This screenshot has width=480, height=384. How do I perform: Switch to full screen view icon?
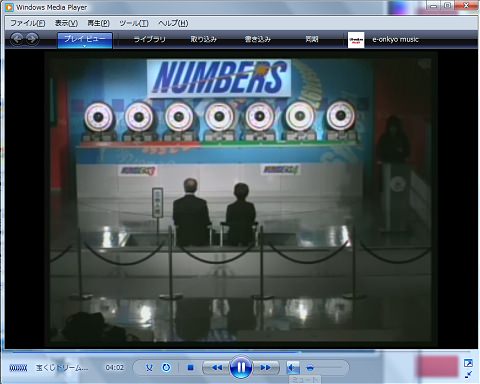tap(468, 363)
